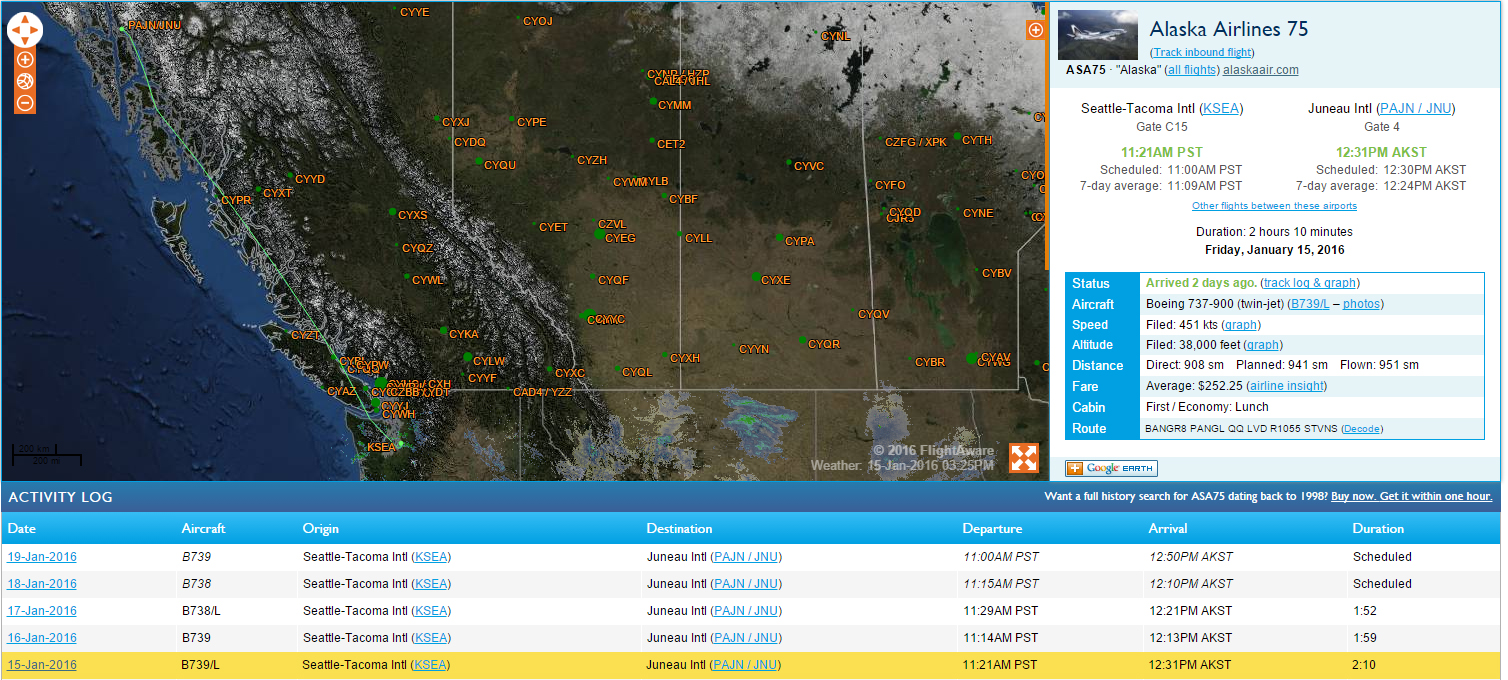Visit the alaskaair.com website link
The width and height of the screenshot is (1508, 680).
(1261, 70)
